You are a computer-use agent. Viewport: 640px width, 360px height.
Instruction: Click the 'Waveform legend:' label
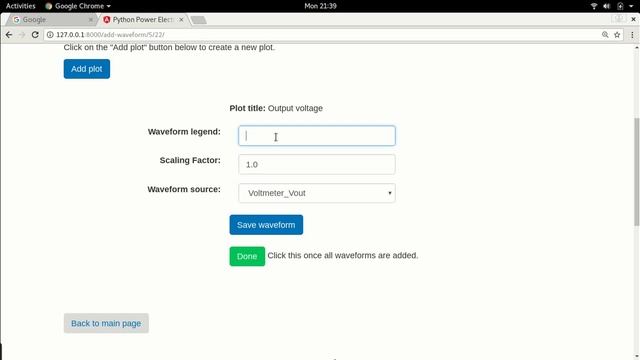coord(184,131)
